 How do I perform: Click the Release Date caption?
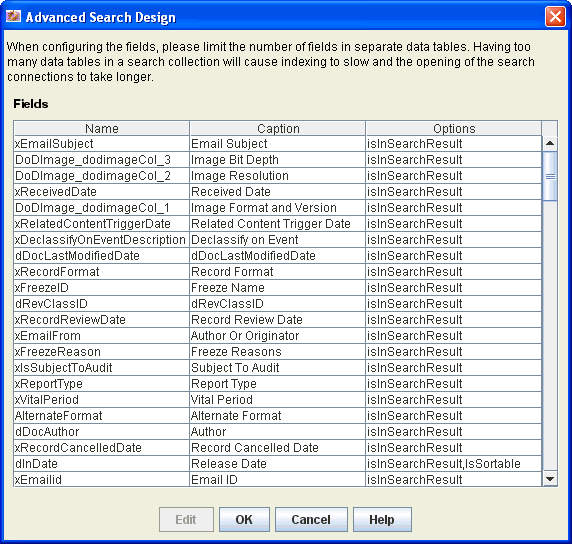tap(278, 464)
